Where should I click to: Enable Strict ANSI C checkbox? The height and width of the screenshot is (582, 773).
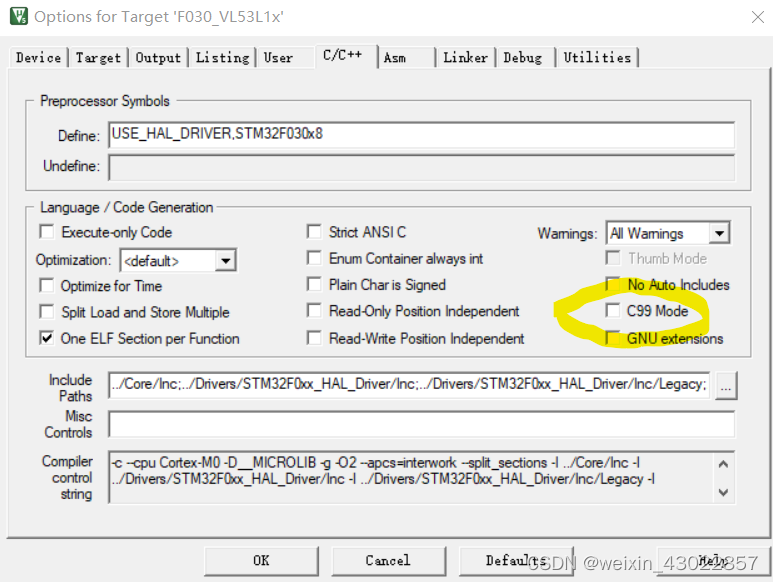314,231
